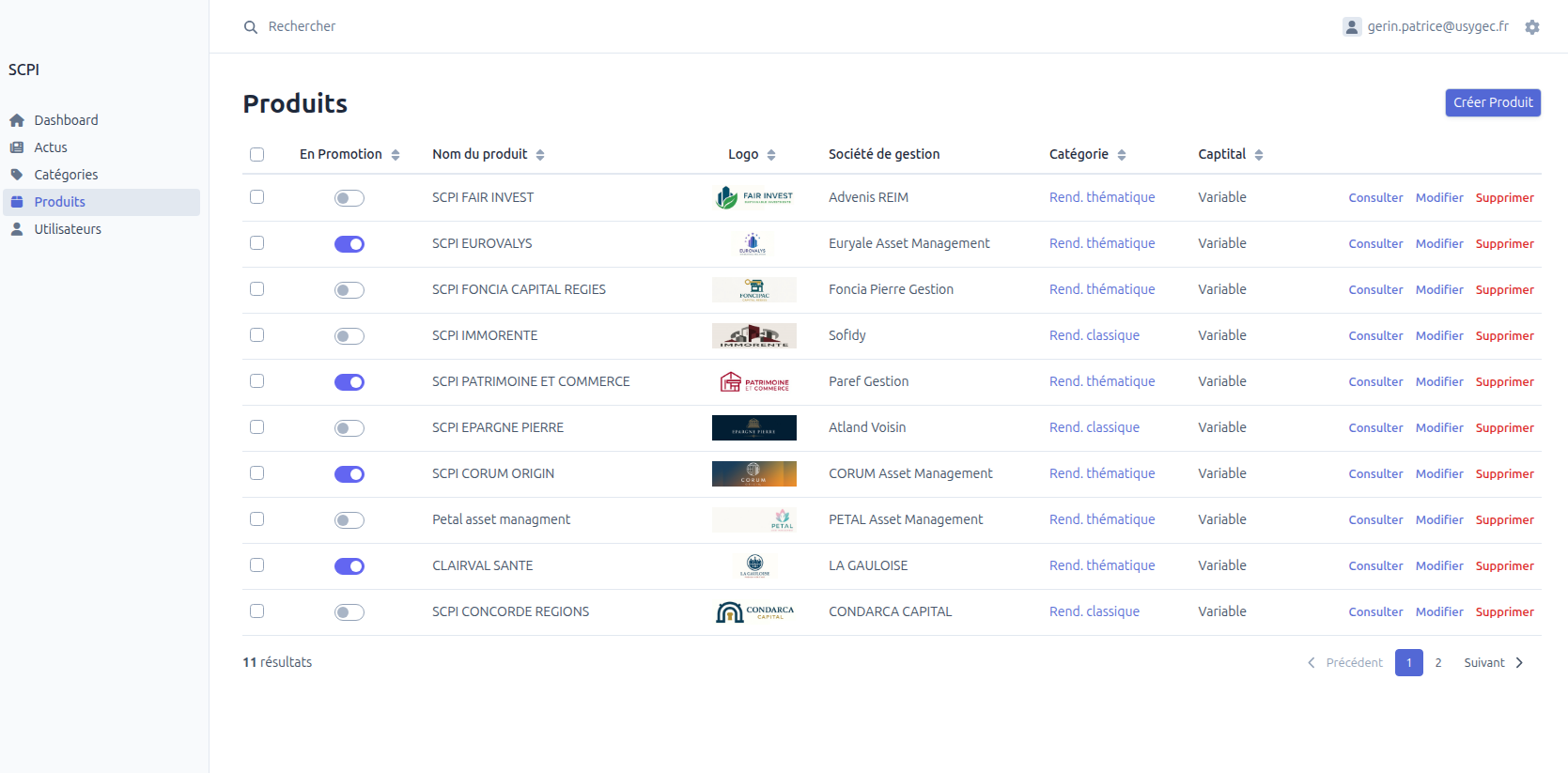Go to pagination page 2
1568x773 pixels.
click(x=1437, y=663)
